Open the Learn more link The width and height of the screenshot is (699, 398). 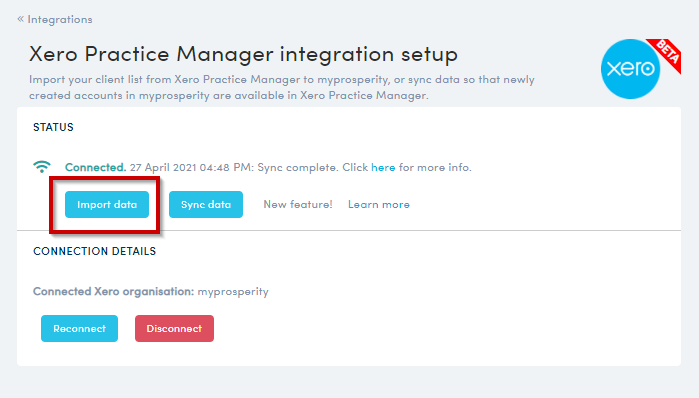(x=378, y=205)
